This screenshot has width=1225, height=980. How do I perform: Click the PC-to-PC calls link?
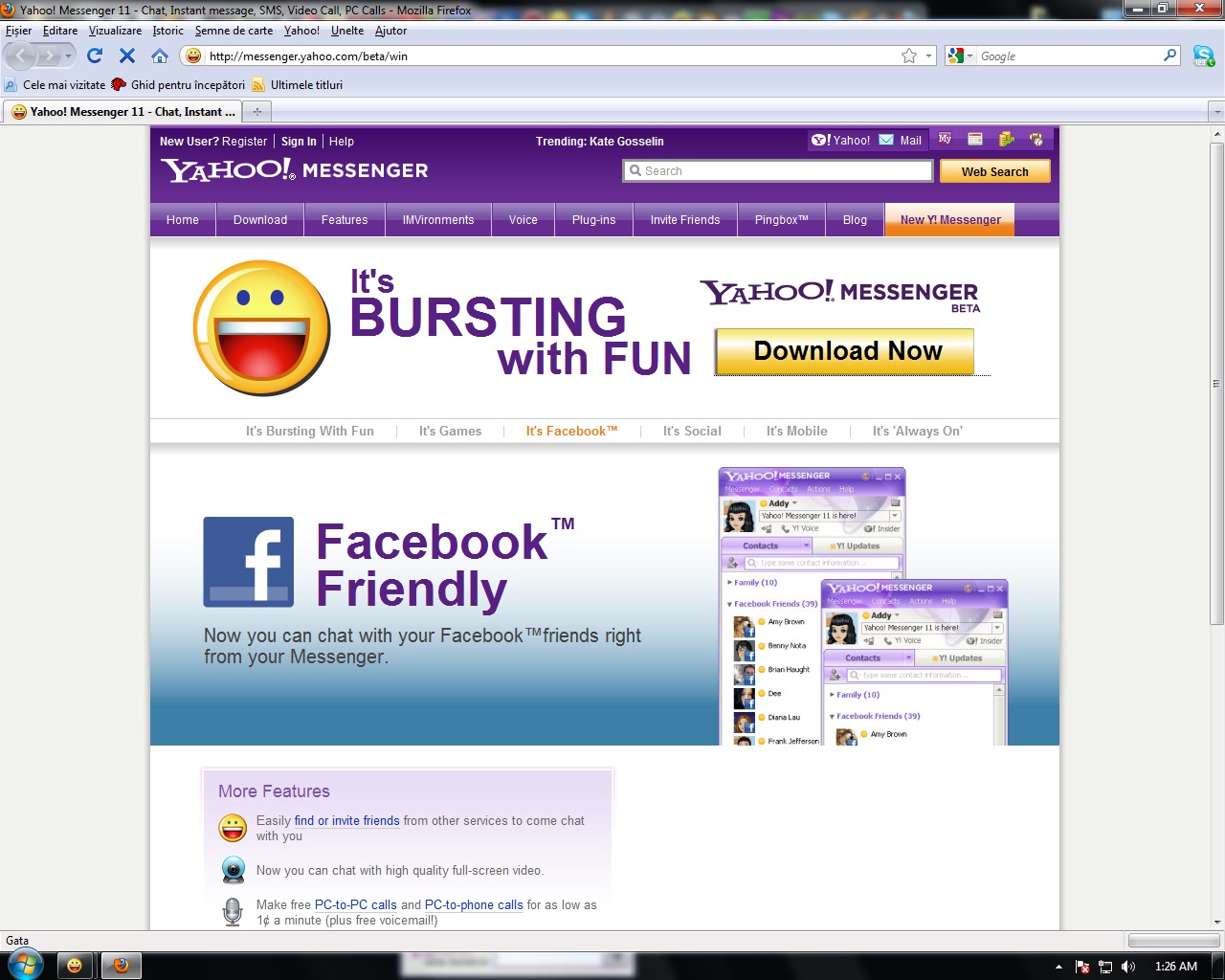[x=355, y=905]
